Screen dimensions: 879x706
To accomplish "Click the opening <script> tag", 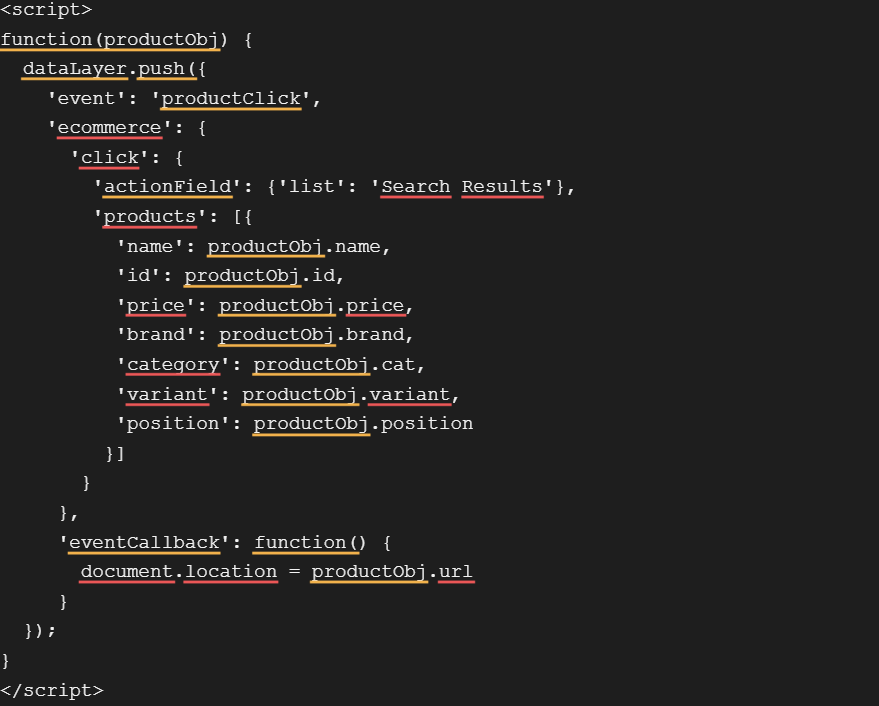I will coord(46,10).
